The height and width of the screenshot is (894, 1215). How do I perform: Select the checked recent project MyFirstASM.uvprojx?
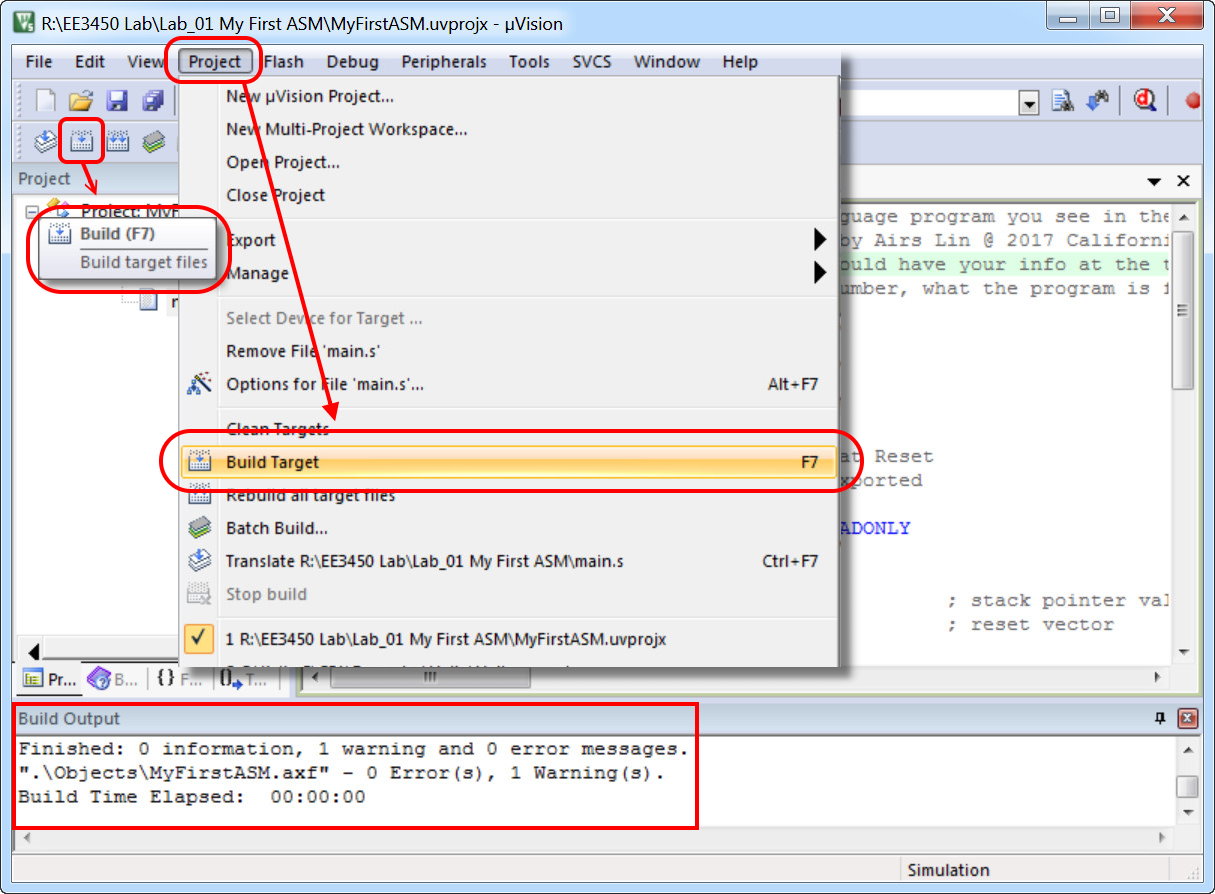(445, 639)
